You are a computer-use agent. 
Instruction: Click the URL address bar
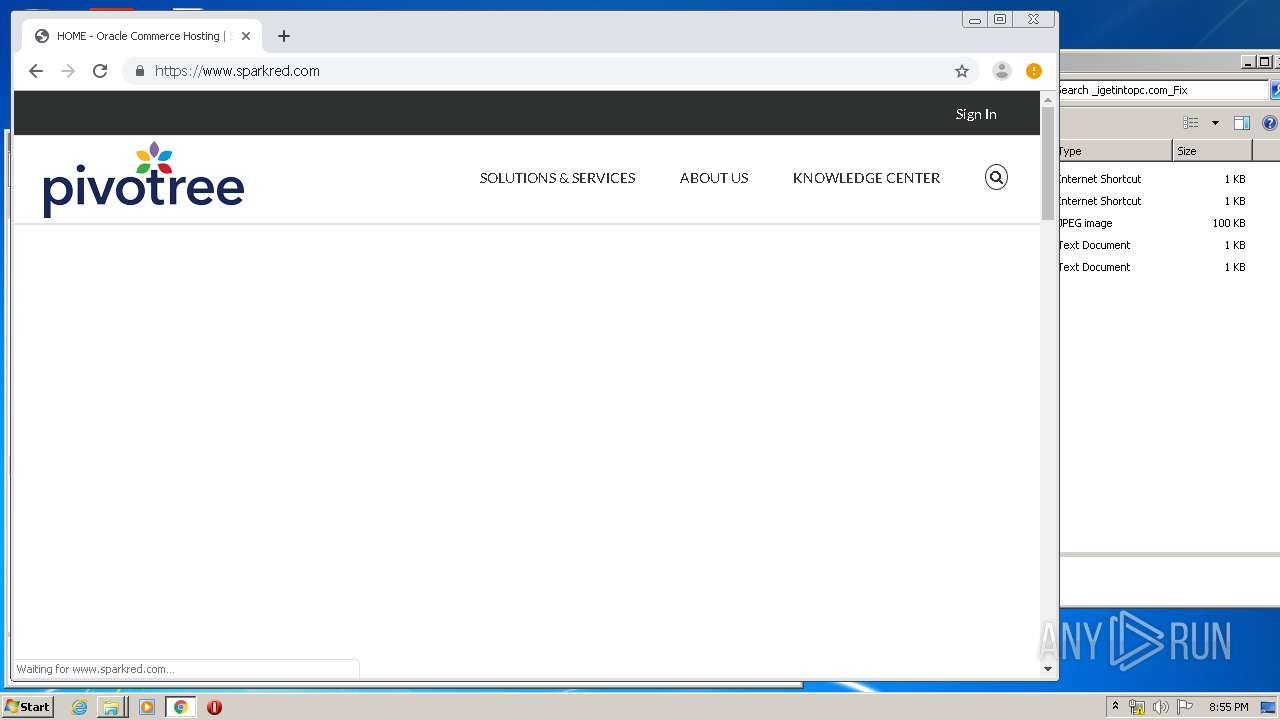pos(550,71)
